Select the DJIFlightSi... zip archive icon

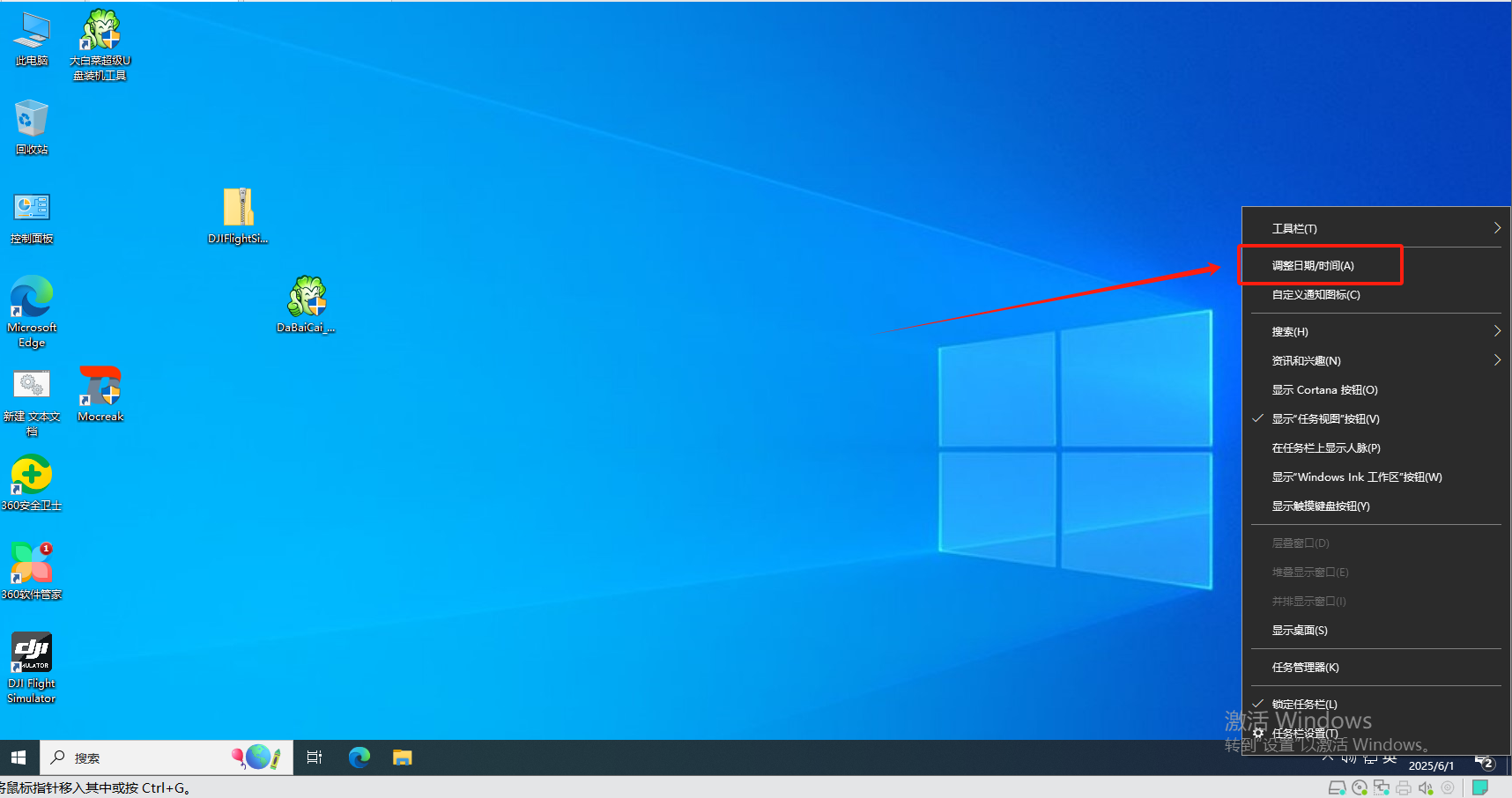(238, 216)
